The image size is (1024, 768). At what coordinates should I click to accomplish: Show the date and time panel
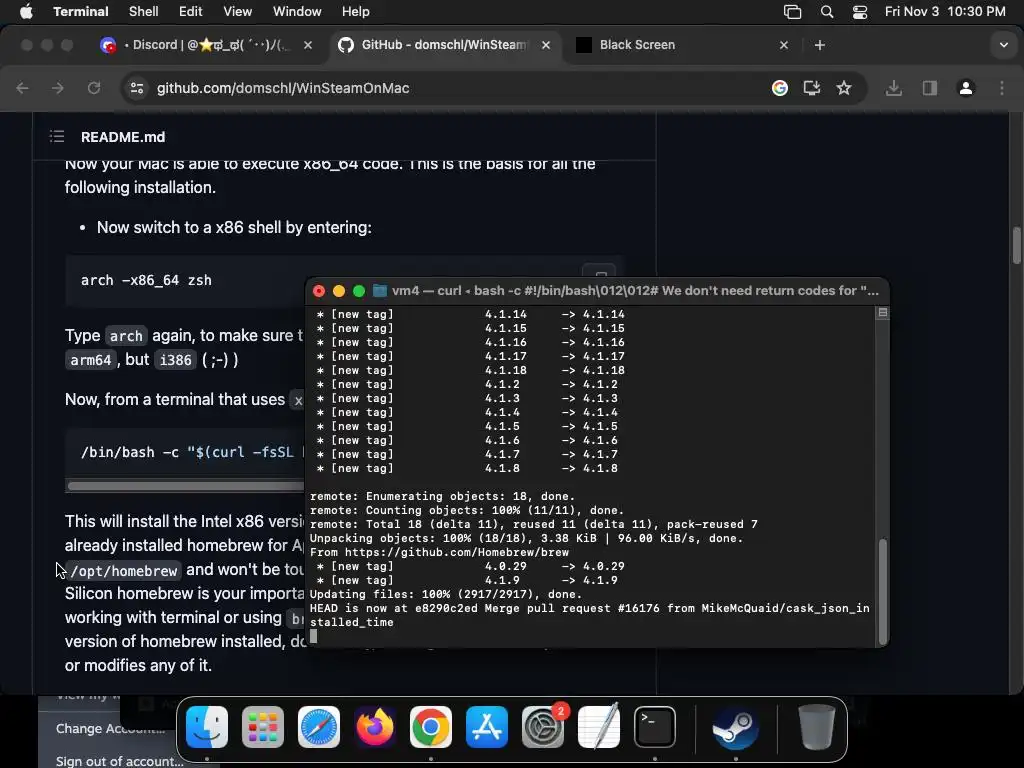945,12
